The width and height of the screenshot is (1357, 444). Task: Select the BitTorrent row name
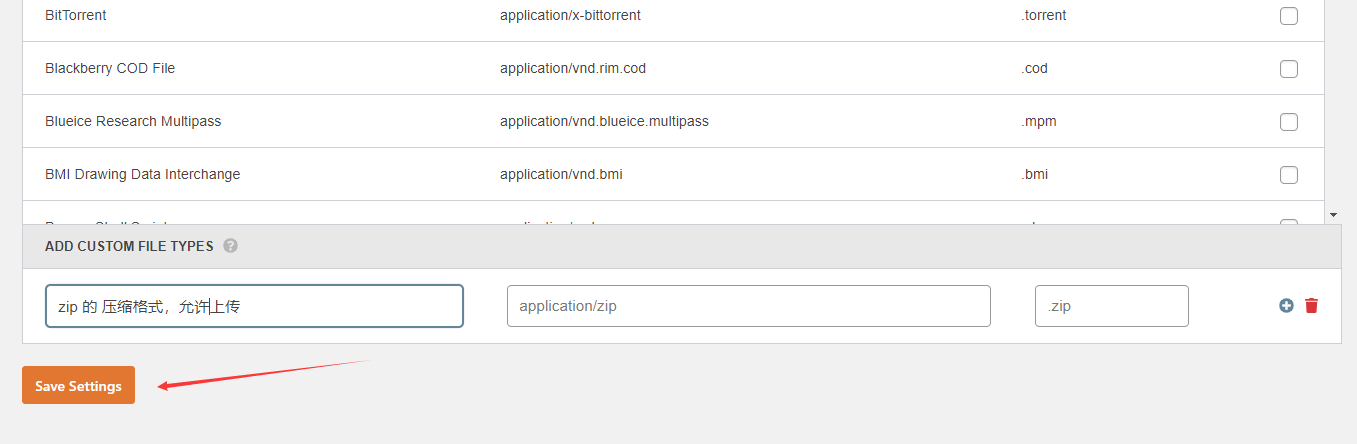coord(76,16)
